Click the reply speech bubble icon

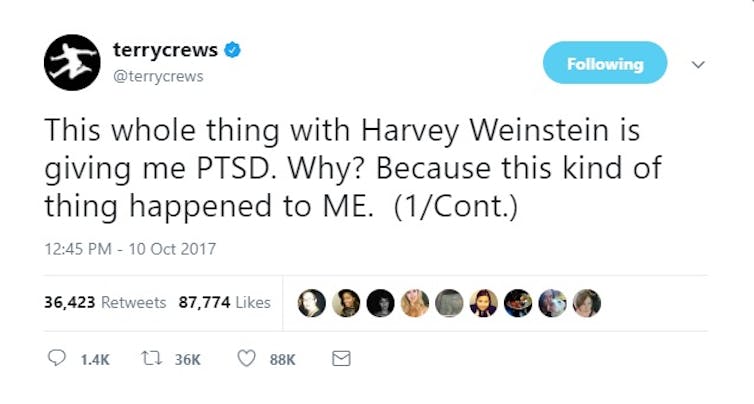point(57,358)
